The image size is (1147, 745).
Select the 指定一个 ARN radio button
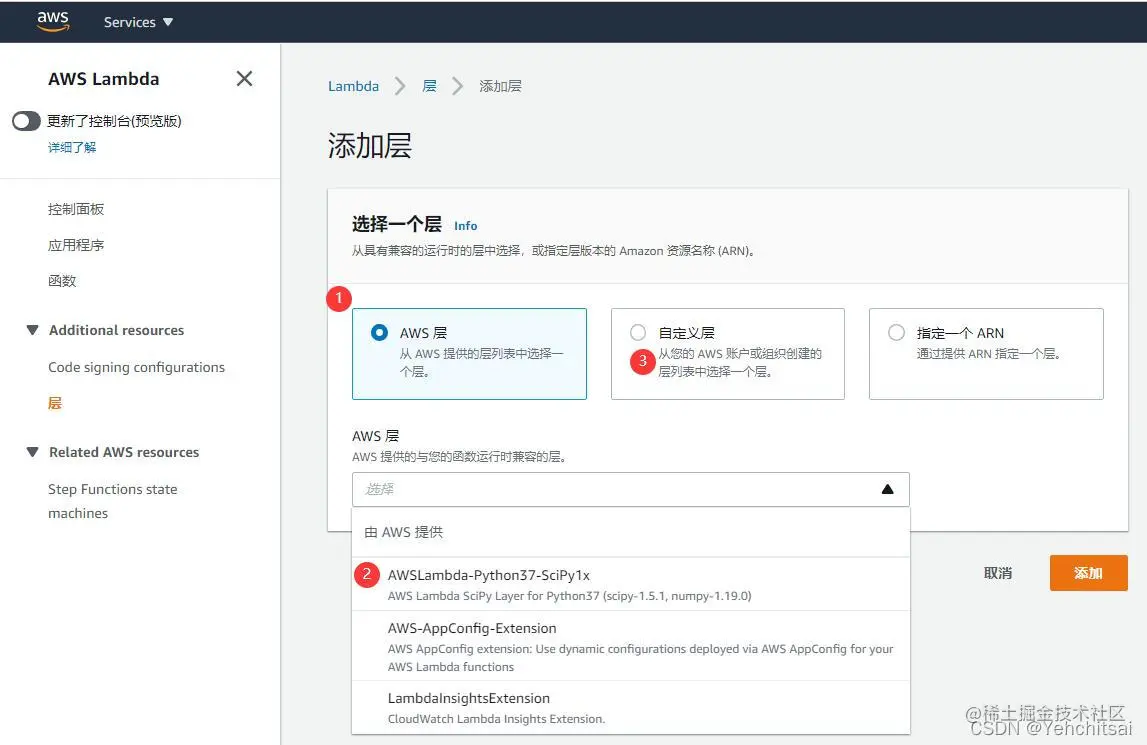[896, 333]
